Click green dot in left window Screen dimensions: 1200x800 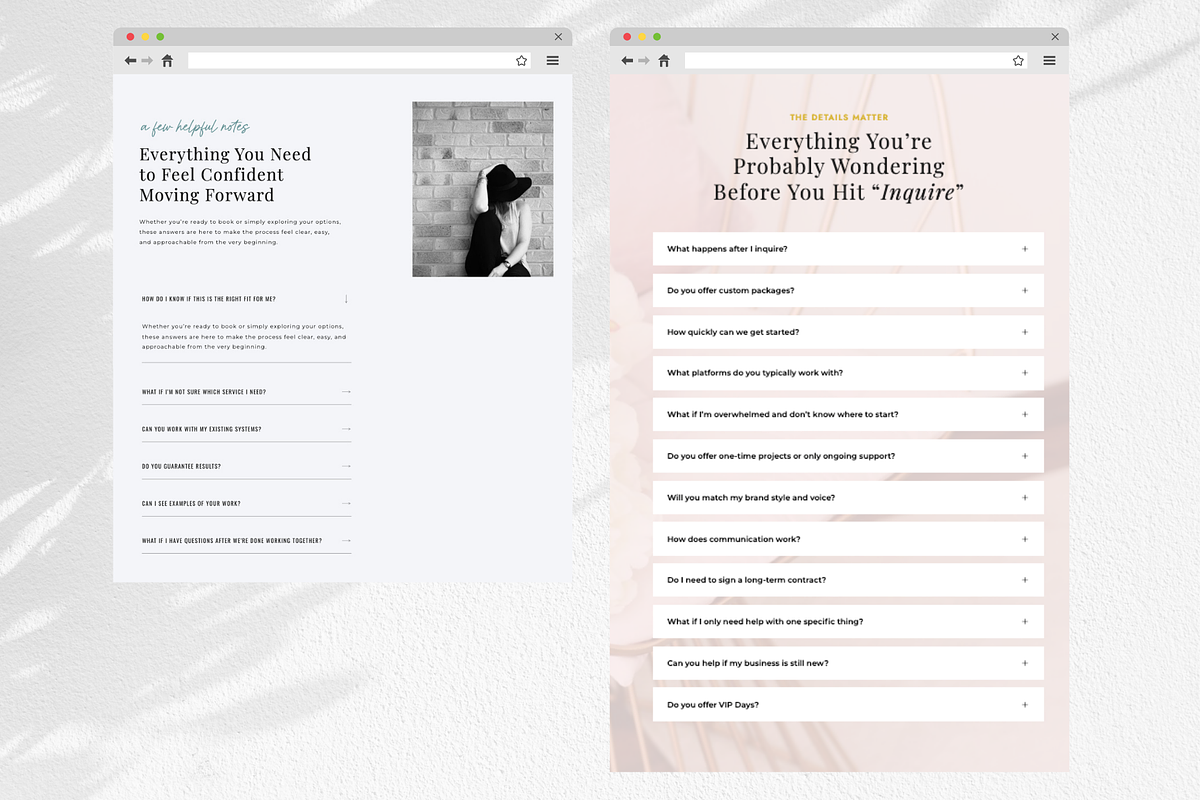[160, 37]
